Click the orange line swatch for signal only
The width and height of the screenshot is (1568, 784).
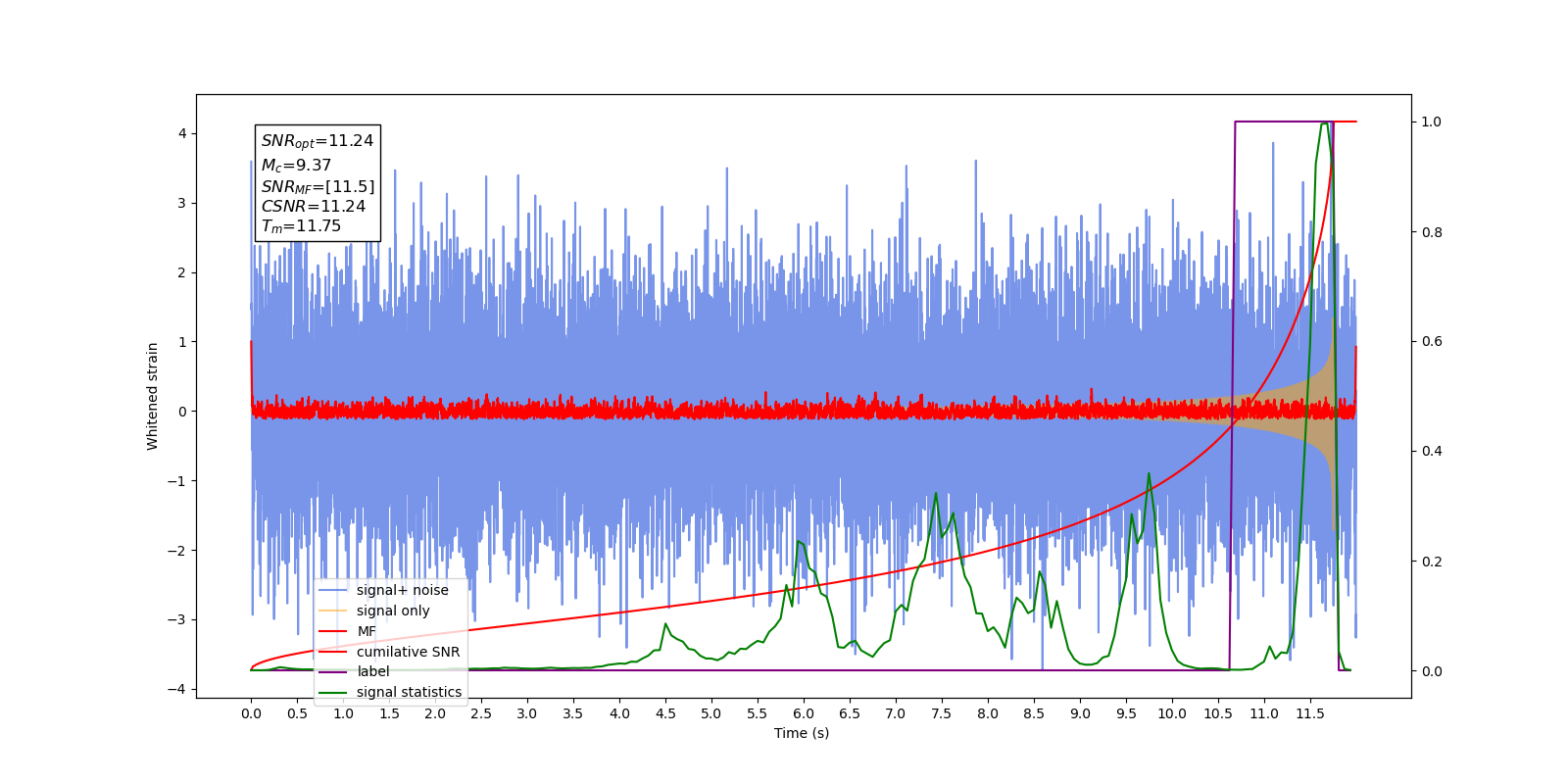click(333, 611)
